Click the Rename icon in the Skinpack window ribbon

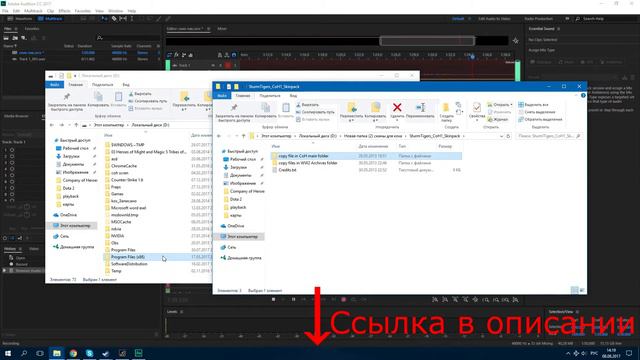point(420,107)
